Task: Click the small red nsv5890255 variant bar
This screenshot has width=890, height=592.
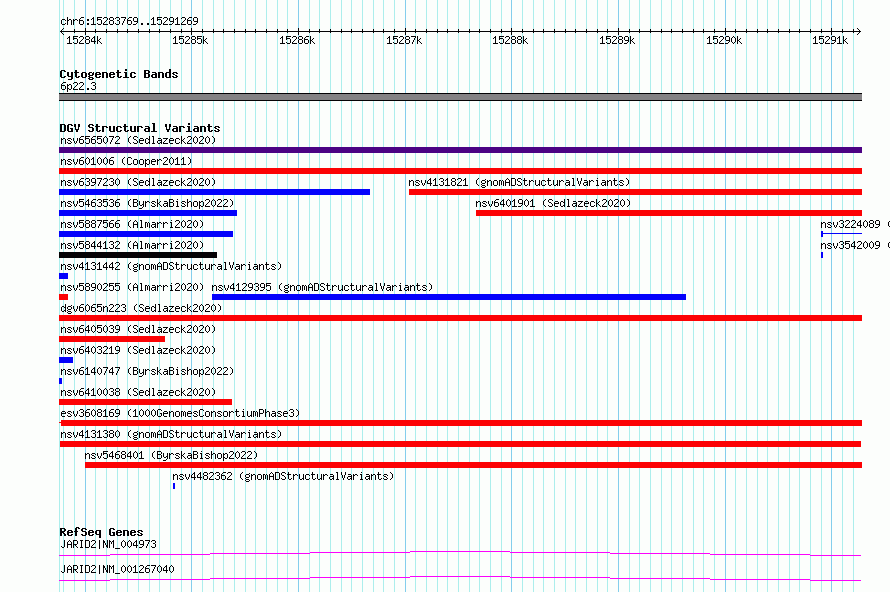Action: pyautogui.click(x=64, y=297)
